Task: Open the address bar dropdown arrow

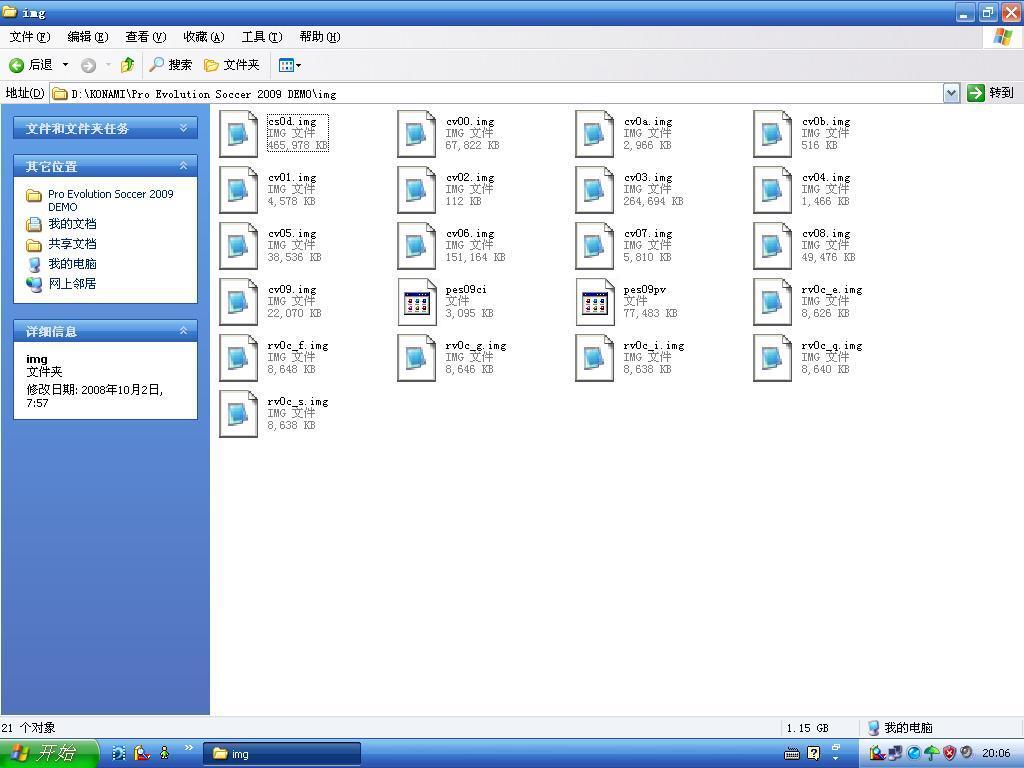Action: (951, 93)
